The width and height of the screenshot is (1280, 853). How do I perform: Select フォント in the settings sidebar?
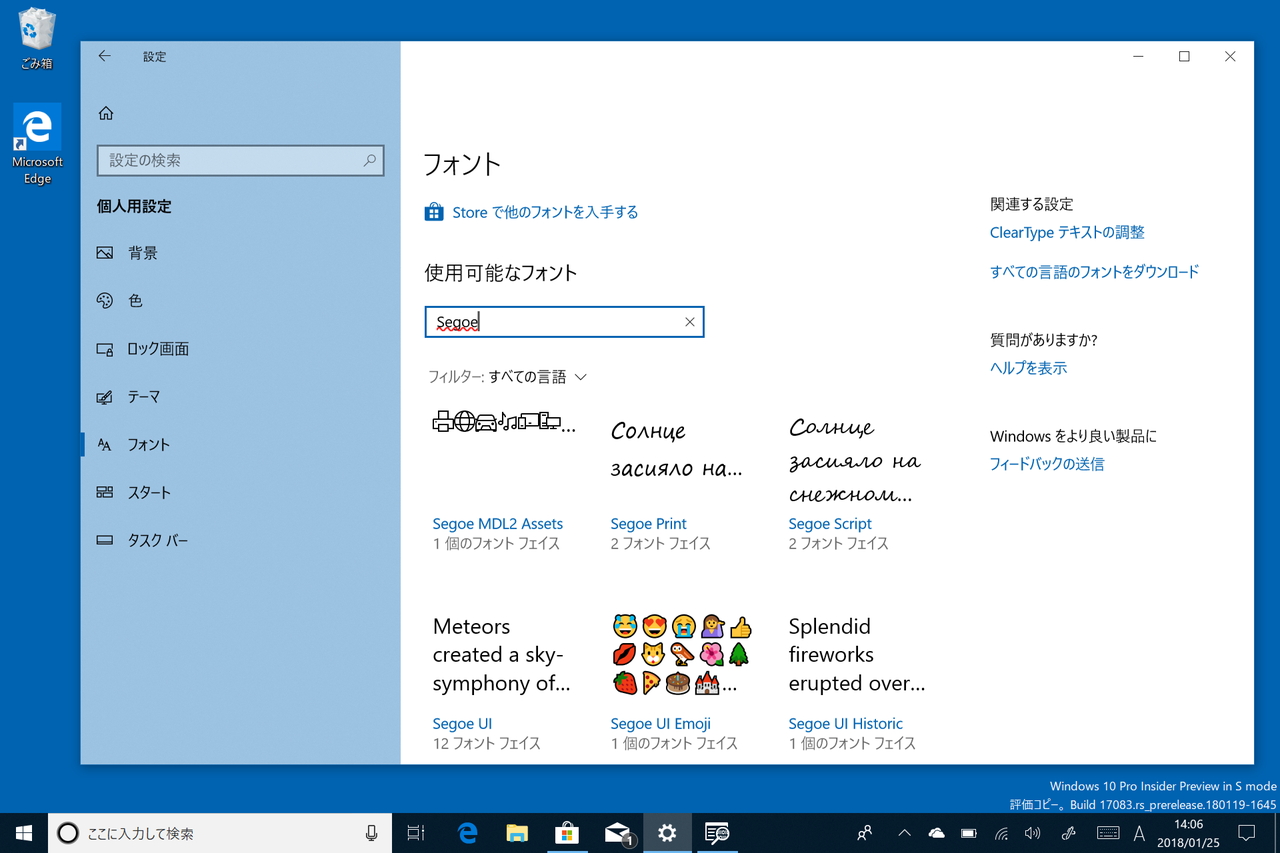(x=149, y=445)
